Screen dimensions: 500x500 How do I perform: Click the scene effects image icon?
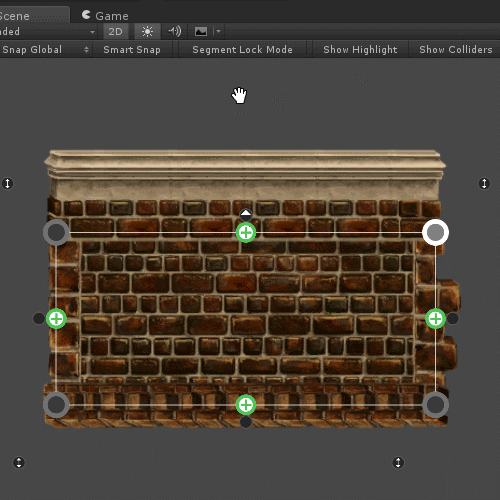(x=201, y=32)
